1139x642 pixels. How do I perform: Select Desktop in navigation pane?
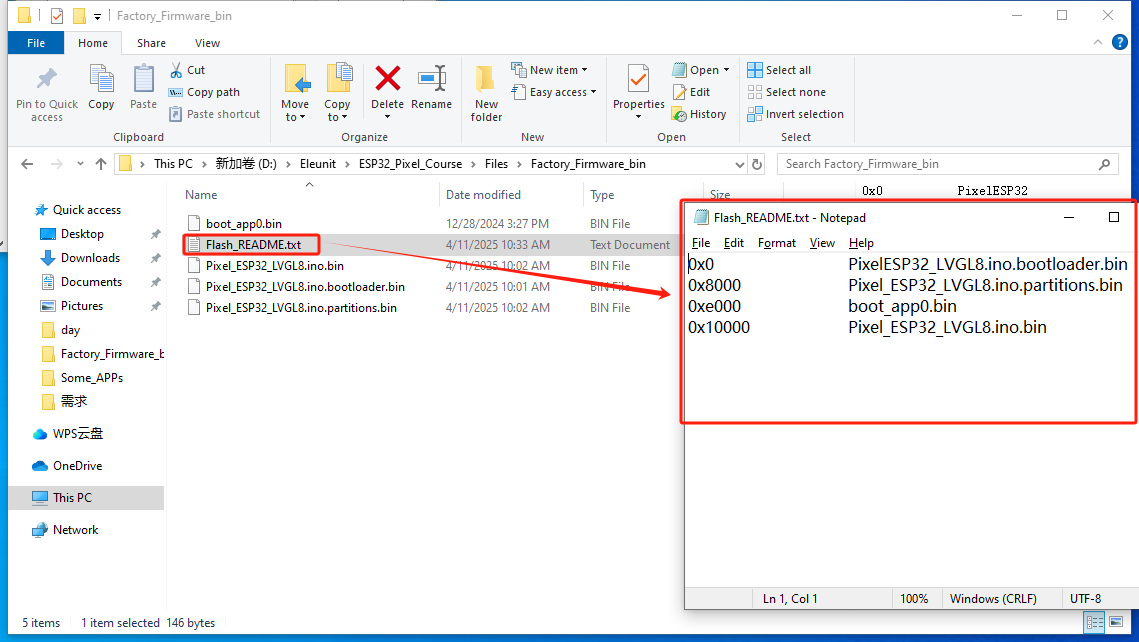[x=82, y=234]
